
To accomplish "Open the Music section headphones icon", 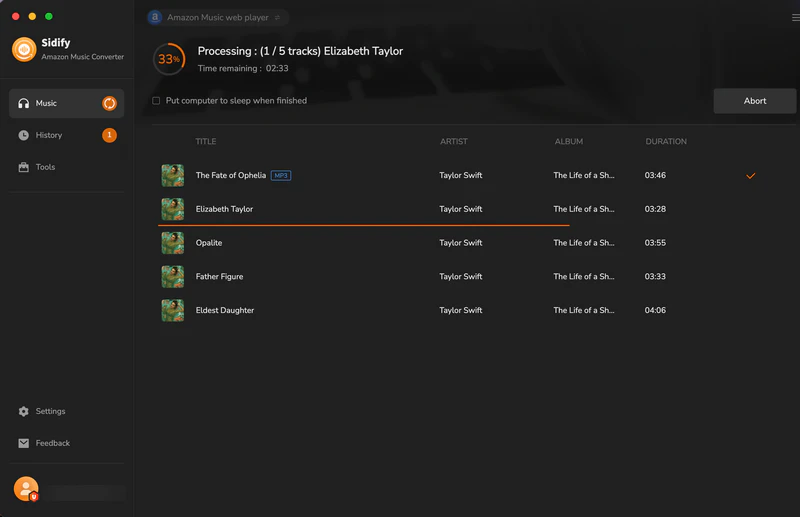I will click(23, 104).
